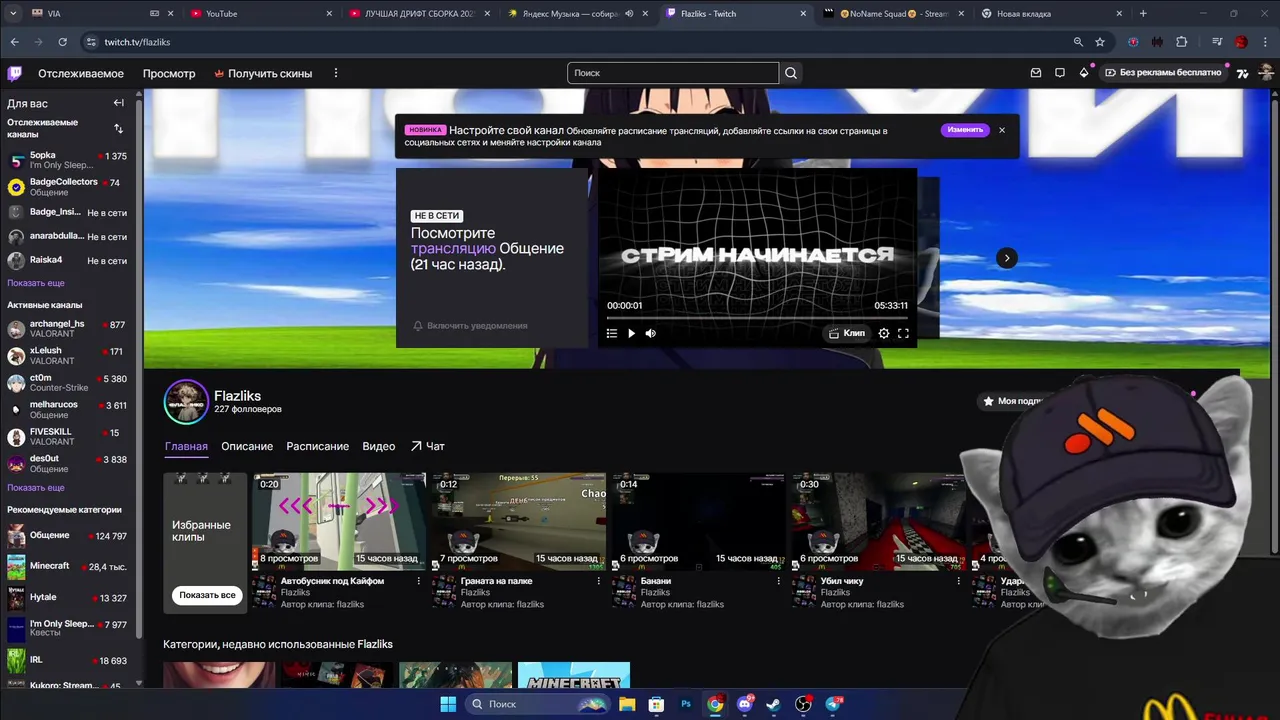Click Показать все in Избранные клипы

click(207, 595)
